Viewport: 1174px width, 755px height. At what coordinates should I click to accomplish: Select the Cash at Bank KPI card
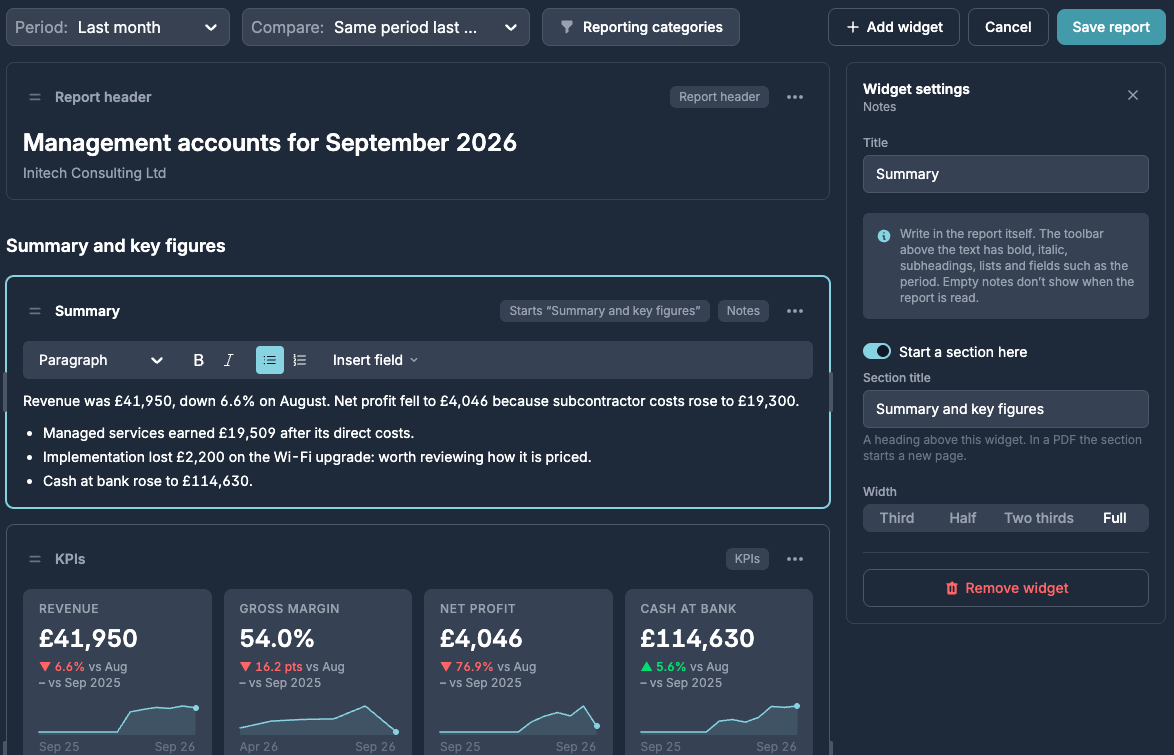pyautogui.click(x=719, y=672)
